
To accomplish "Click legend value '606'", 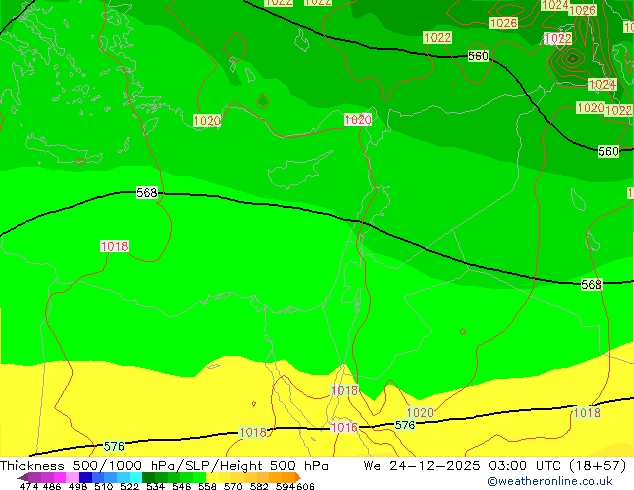I will click(305, 486).
